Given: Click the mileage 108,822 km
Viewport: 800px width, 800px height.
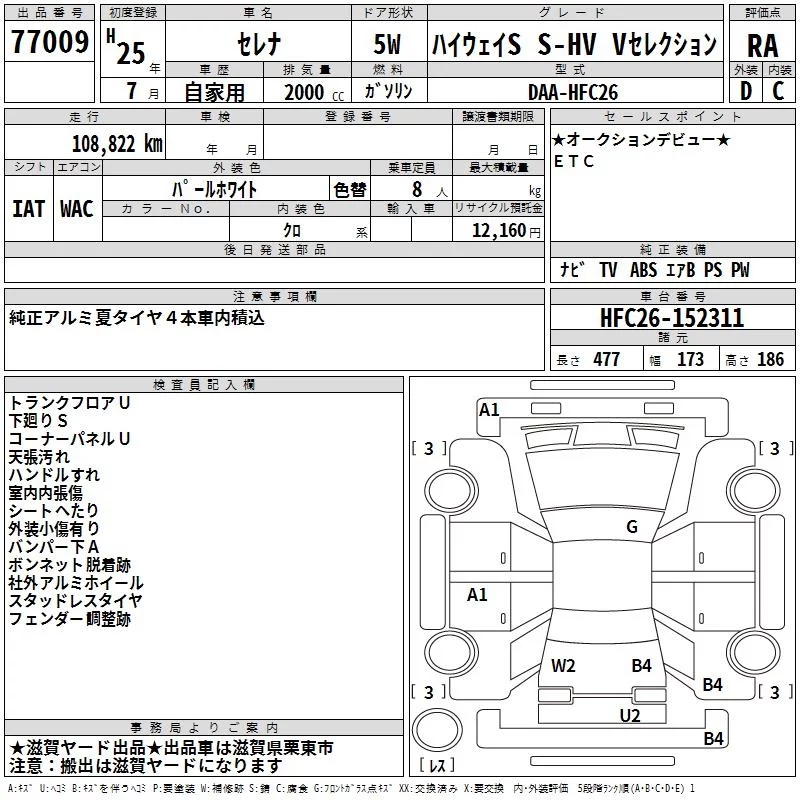Looking at the screenshot, I should coord(117,144).
